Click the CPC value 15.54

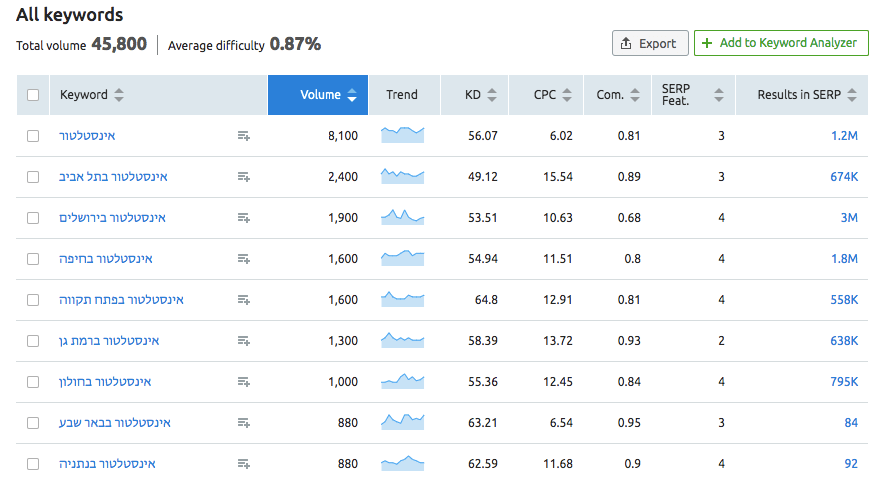[558, 177]
